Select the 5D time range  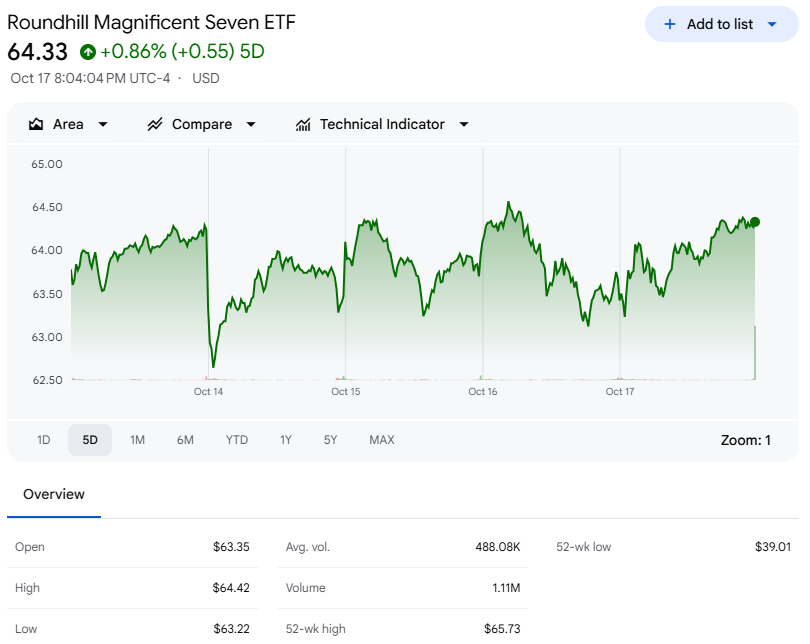(x=90, y=440)
